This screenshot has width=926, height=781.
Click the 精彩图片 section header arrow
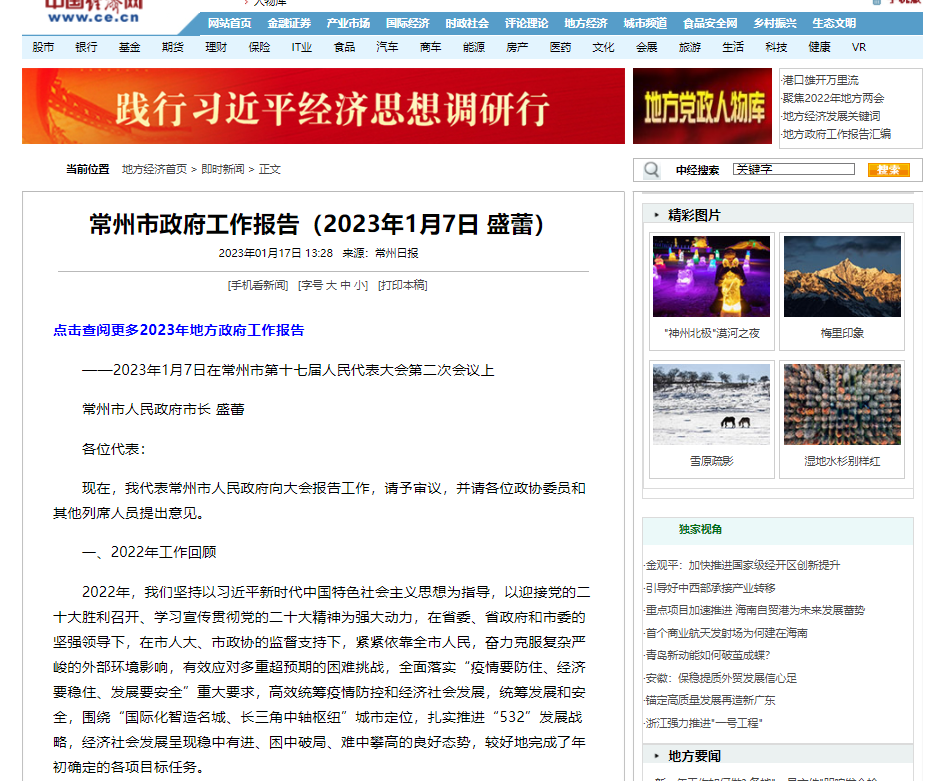[x=657, y=215]
